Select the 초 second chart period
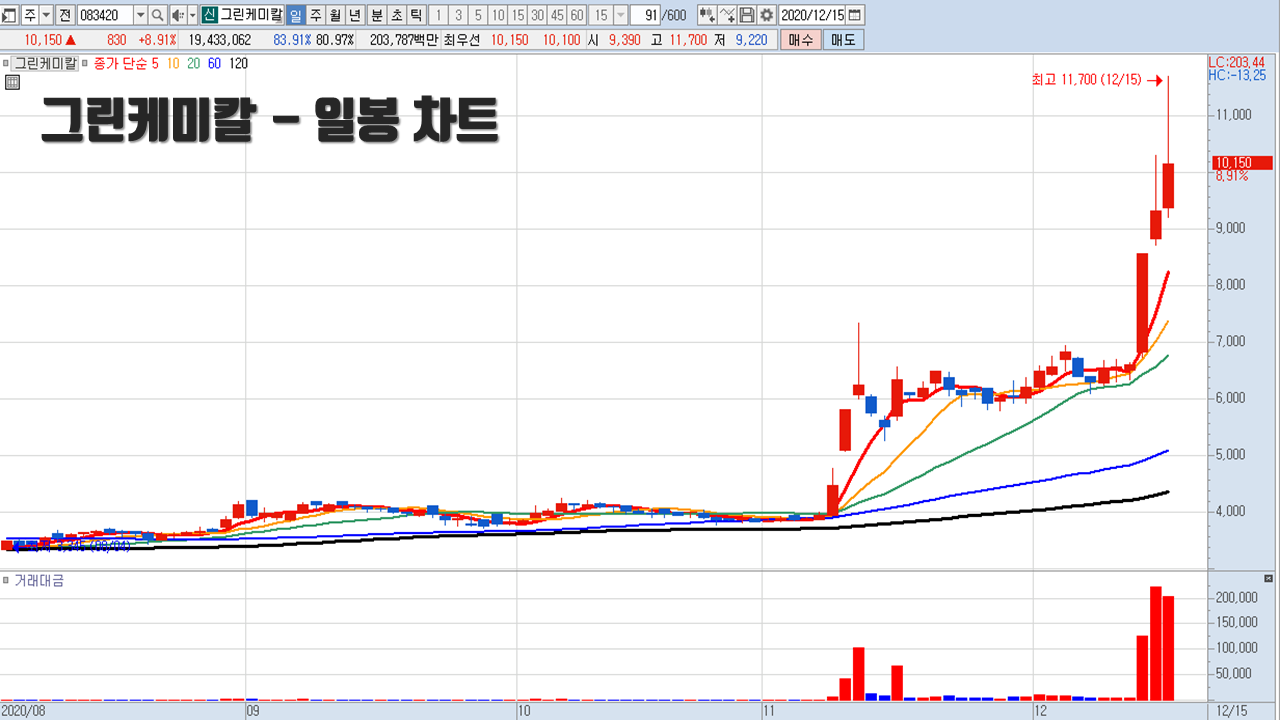Viewport: 1280px width, 720px height. click(x=397, y=15)
